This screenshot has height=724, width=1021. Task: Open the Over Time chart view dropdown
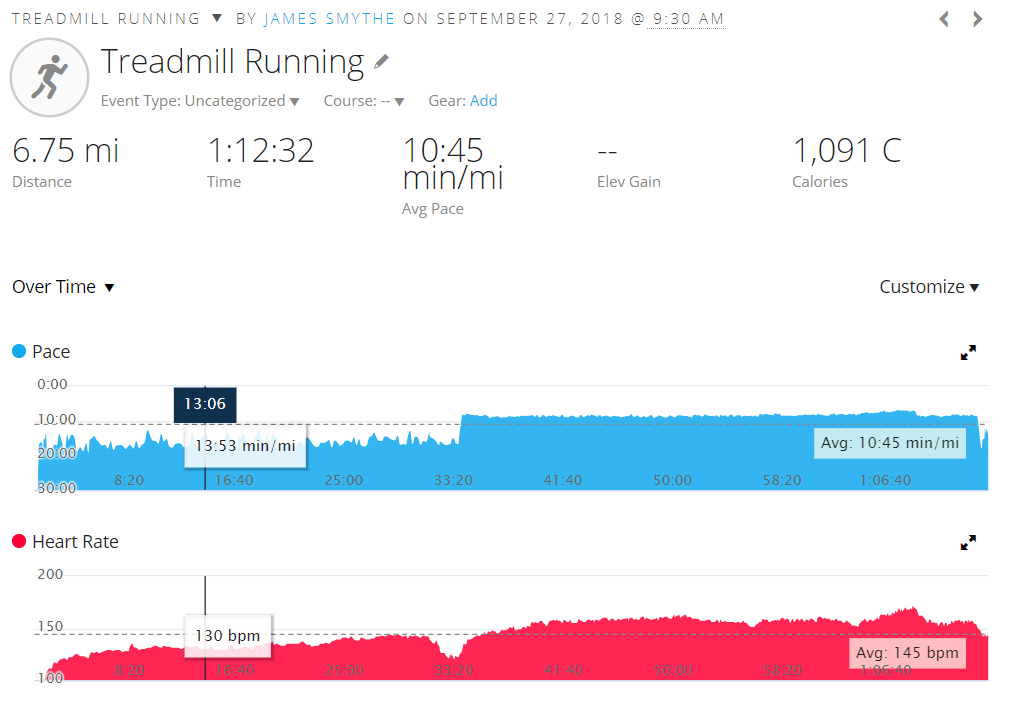coord(63,287)
